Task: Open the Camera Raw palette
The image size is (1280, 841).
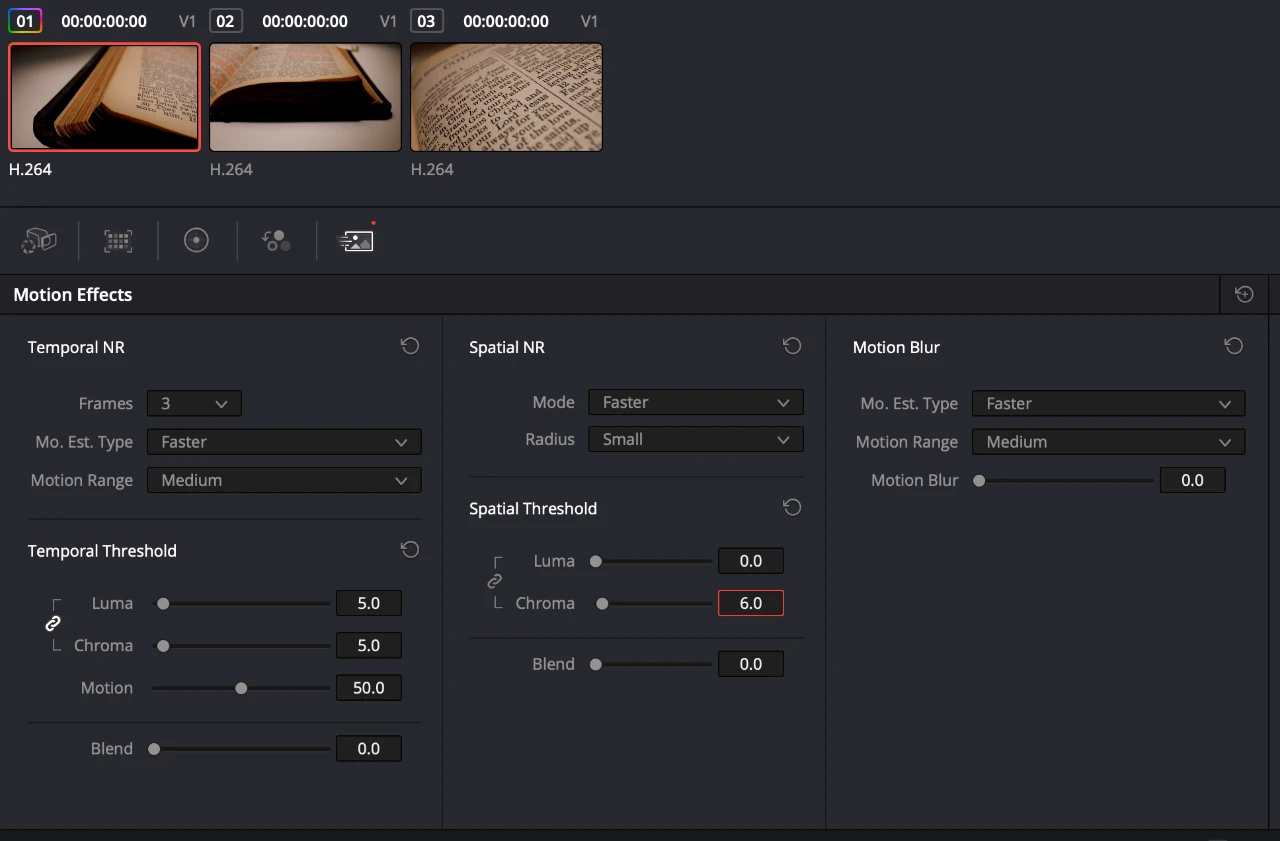Action: tap(38, 240)
